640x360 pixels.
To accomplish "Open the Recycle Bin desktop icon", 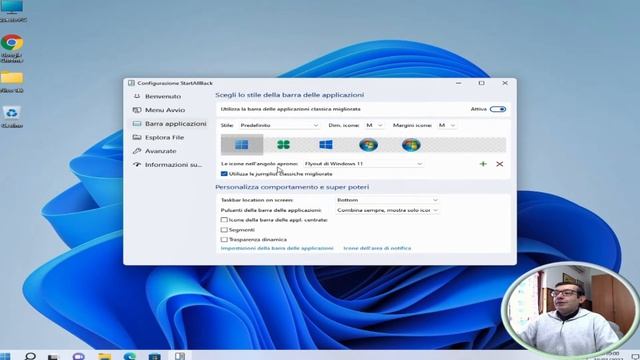I will click(x=12, y=117).
